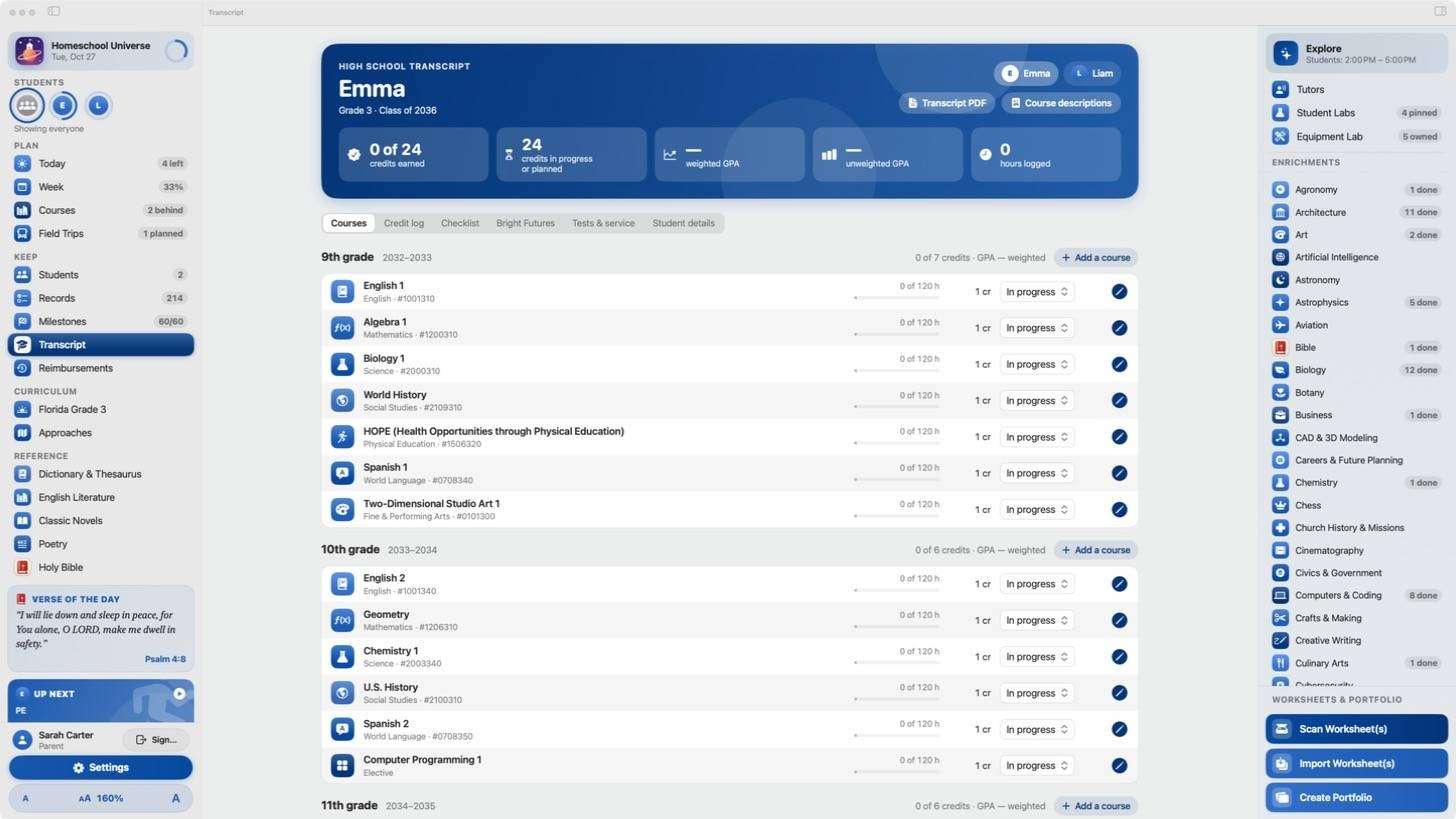Filter sidebar to student E avatar
This screenshot has height=819, width=1456.
coord(63,105)
